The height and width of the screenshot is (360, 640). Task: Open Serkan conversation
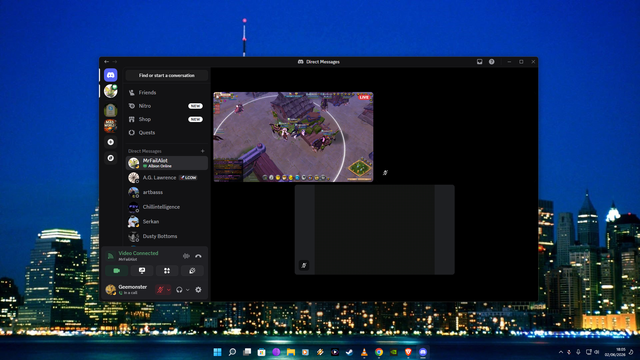[167, 222]
